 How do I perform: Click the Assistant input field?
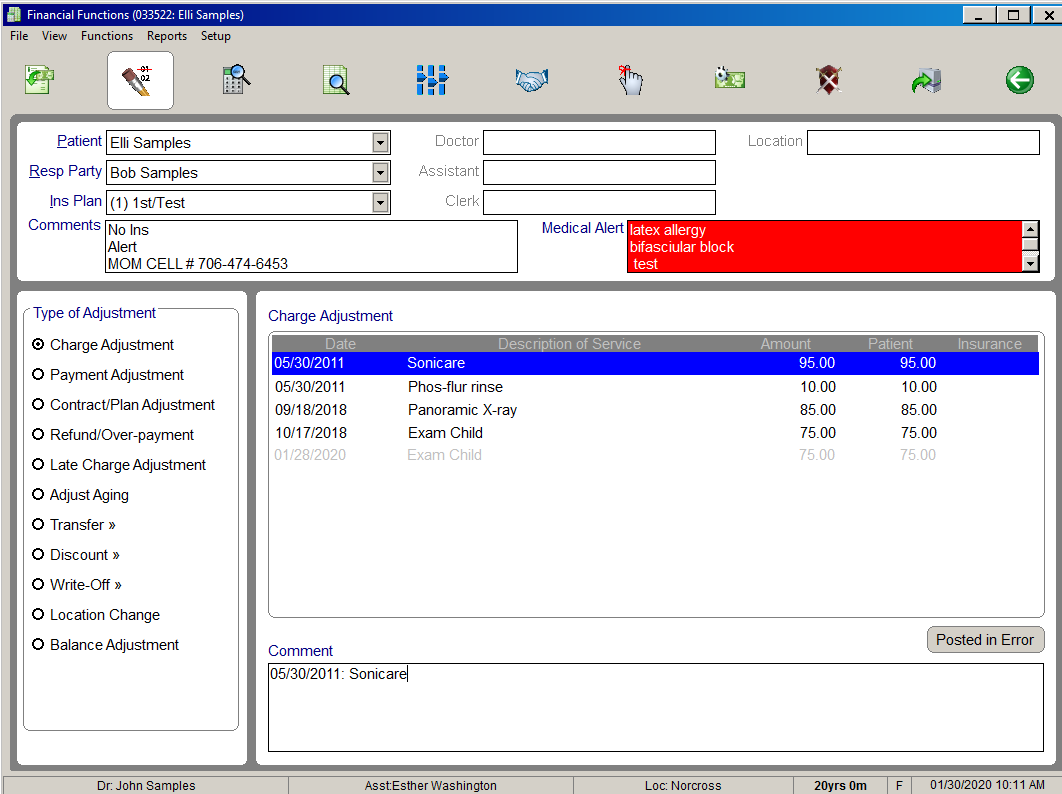599,172
